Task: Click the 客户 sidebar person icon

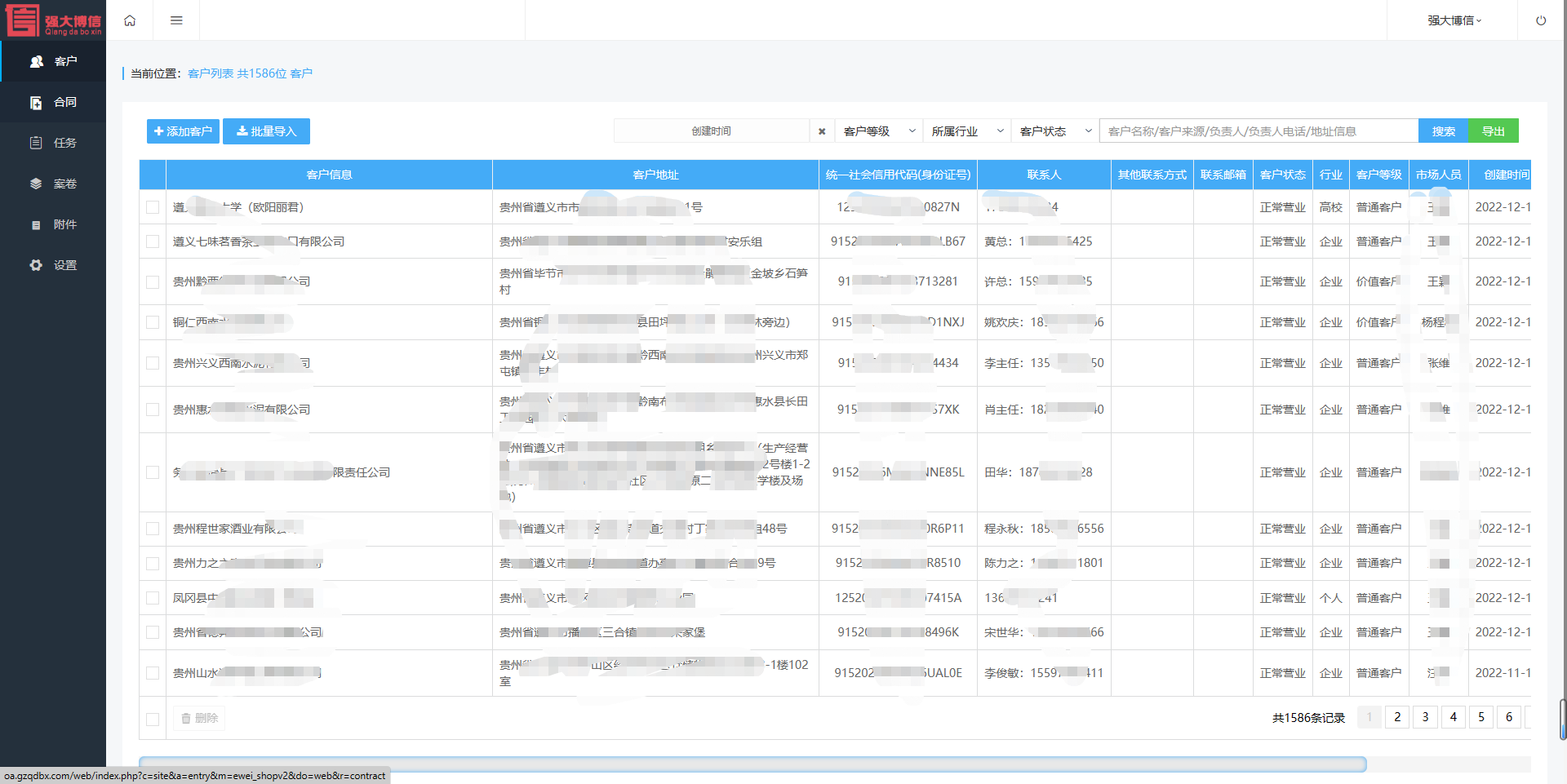Action: 36,61
